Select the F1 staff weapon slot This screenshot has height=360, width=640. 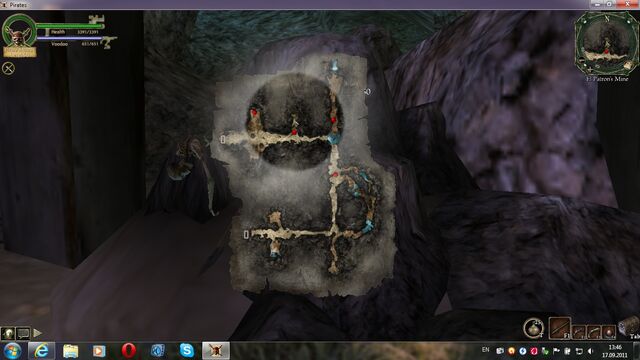[x=560, y=328]
